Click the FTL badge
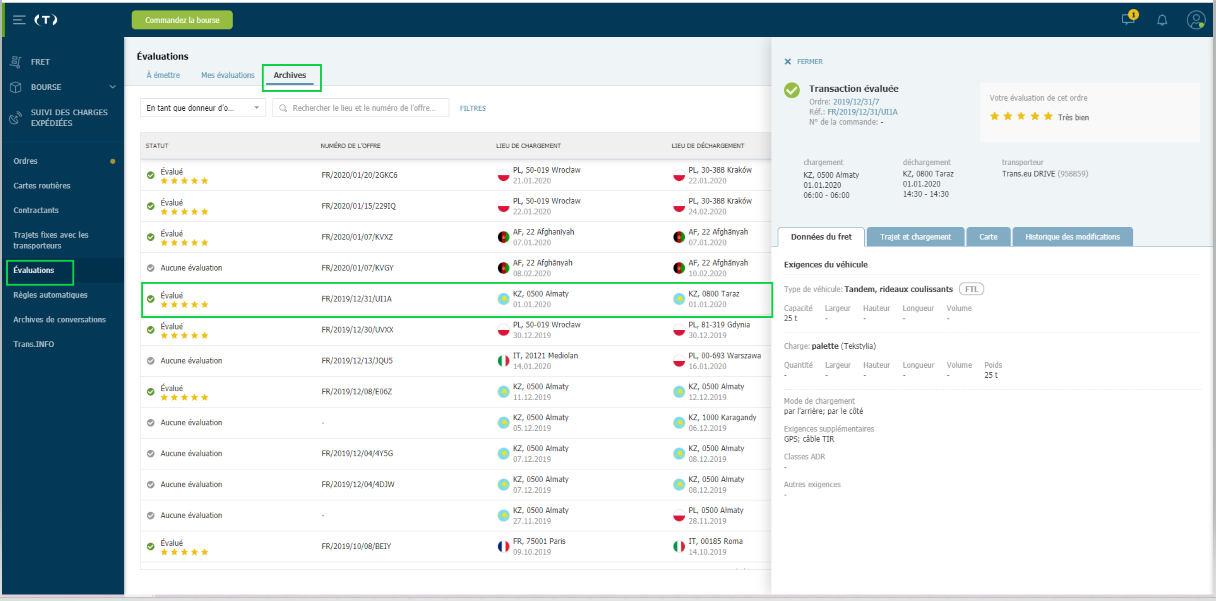 tap(971, 288)
